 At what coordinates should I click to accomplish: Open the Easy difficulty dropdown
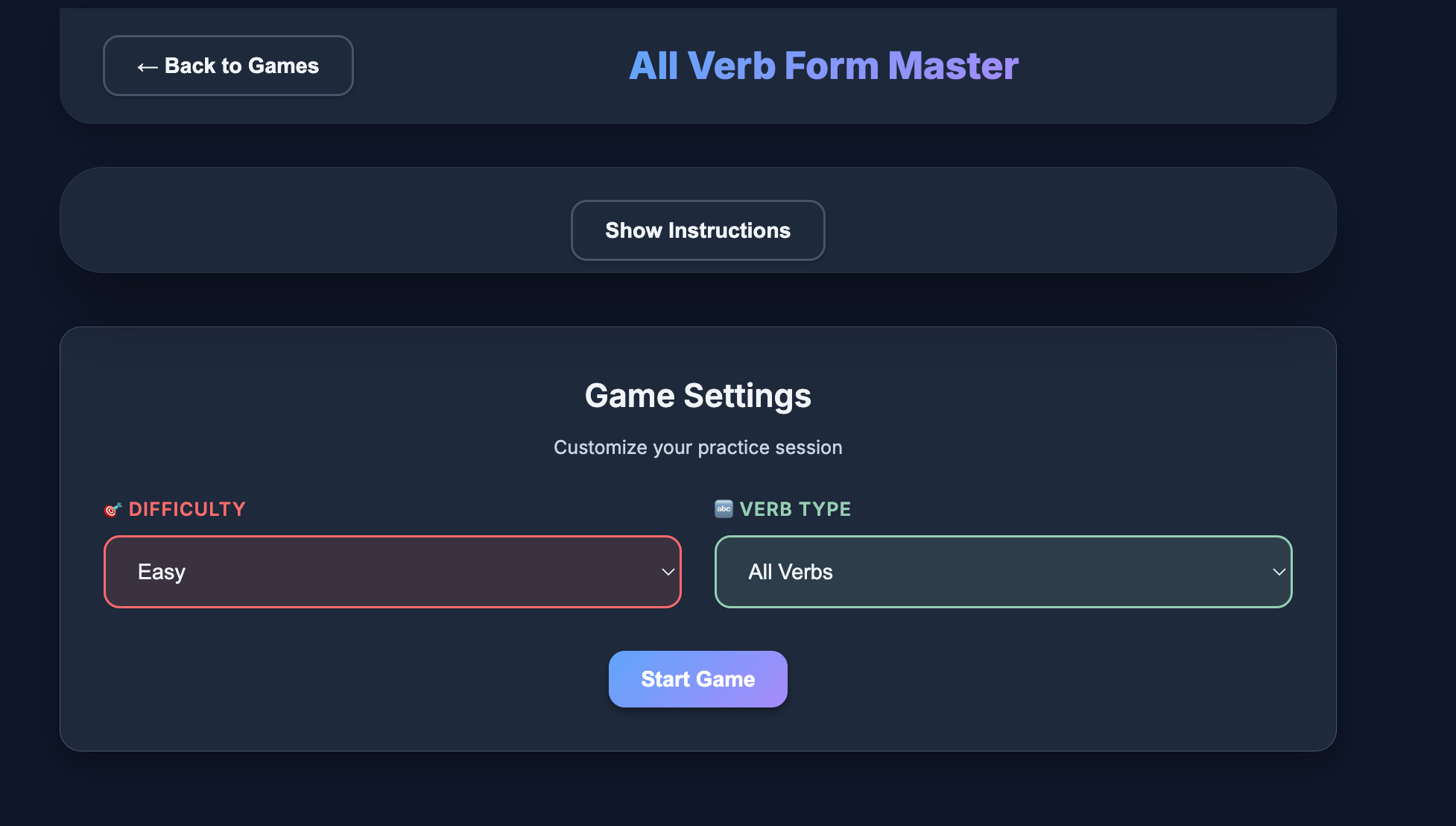[x=393, y=572]
